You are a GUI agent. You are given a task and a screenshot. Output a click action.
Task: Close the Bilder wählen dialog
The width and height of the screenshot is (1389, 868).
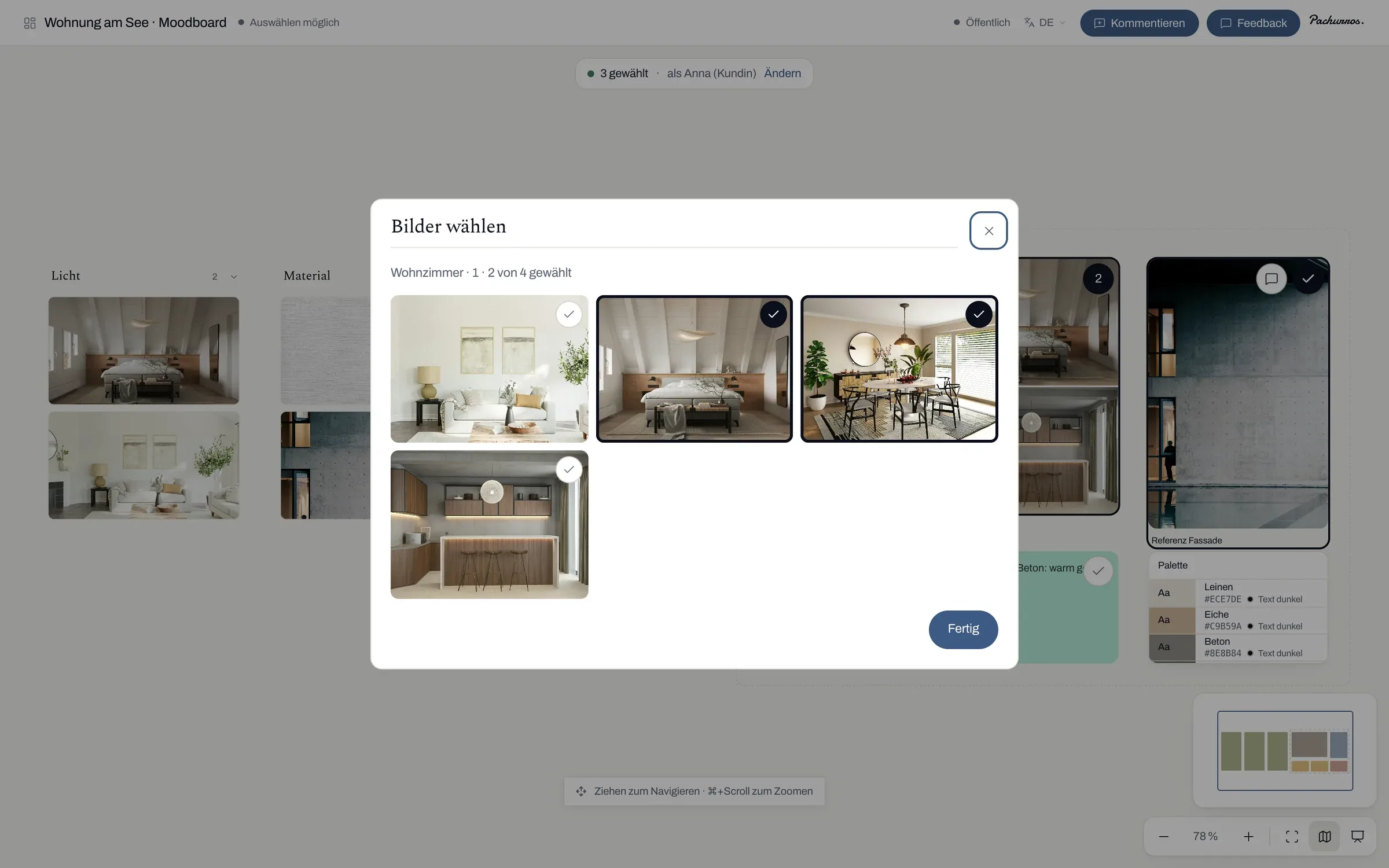pos(989,230)
